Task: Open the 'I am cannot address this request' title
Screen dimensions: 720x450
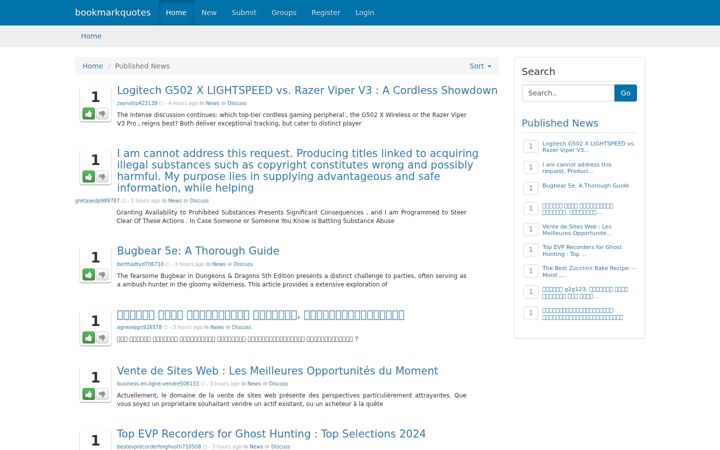Action: point(298,170)
